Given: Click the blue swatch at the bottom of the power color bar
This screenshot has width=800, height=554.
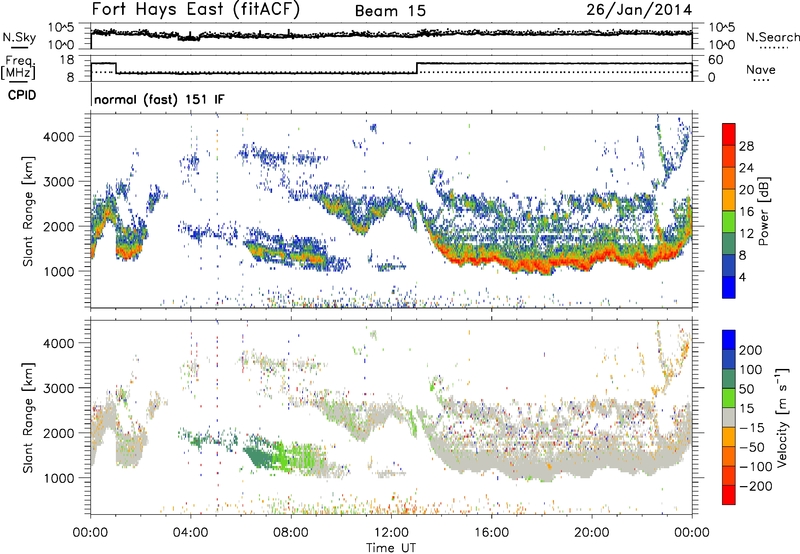Looking at the screenshot, I should coord(729,287).
